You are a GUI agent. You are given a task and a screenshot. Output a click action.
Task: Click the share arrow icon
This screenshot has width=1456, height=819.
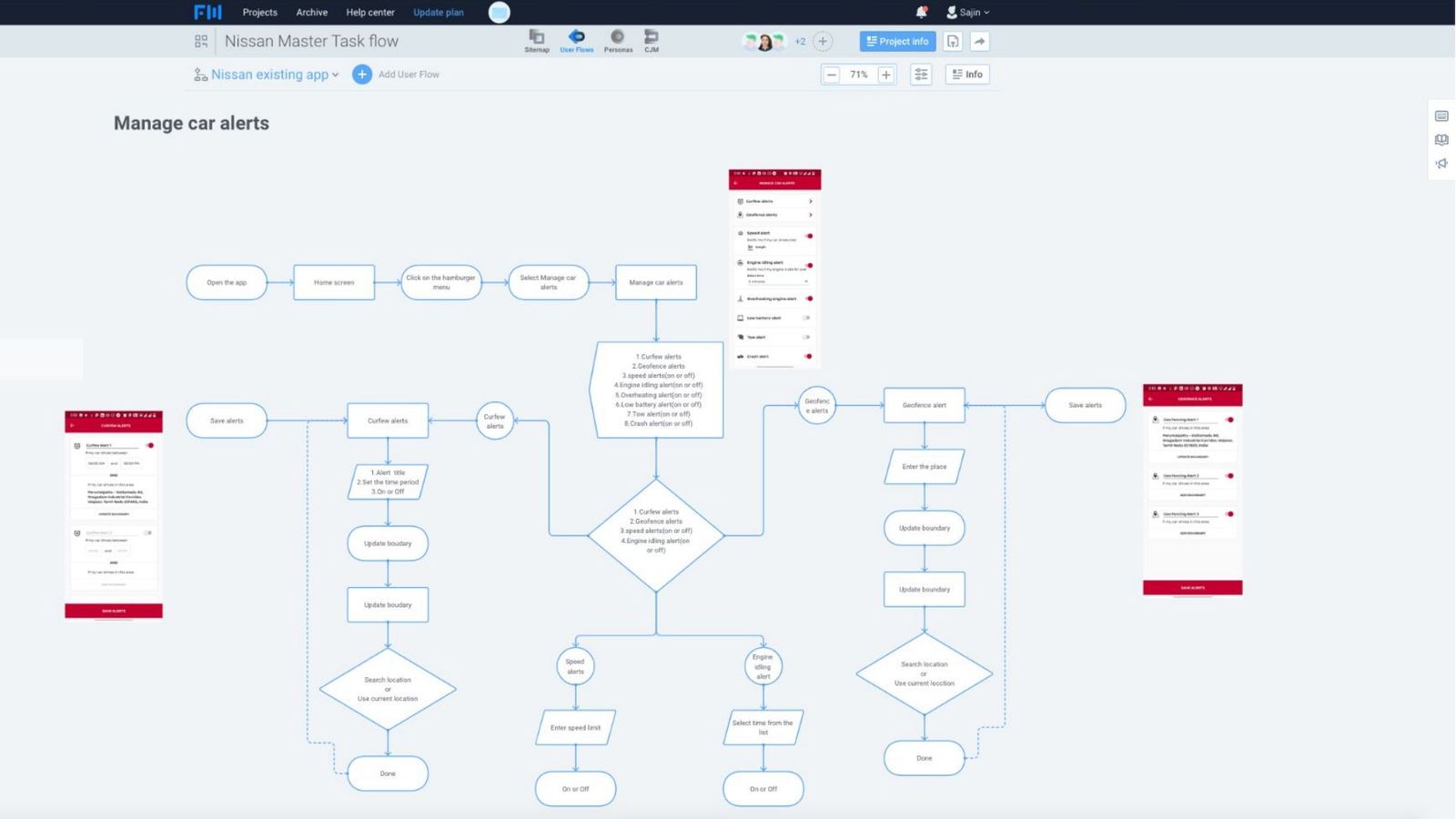click(x=979, y=41)
